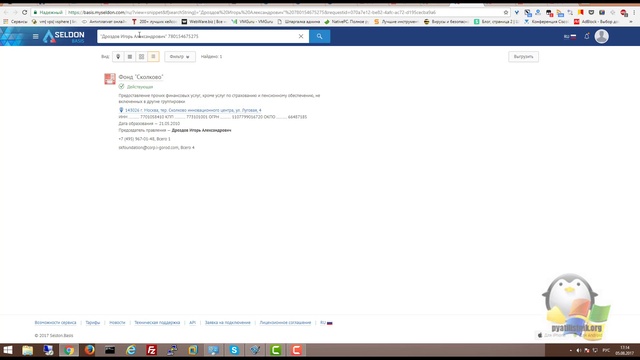Viewport: 640px width, 360px height.
Task: Open Skype from taskbar
Action: [234, 350]
